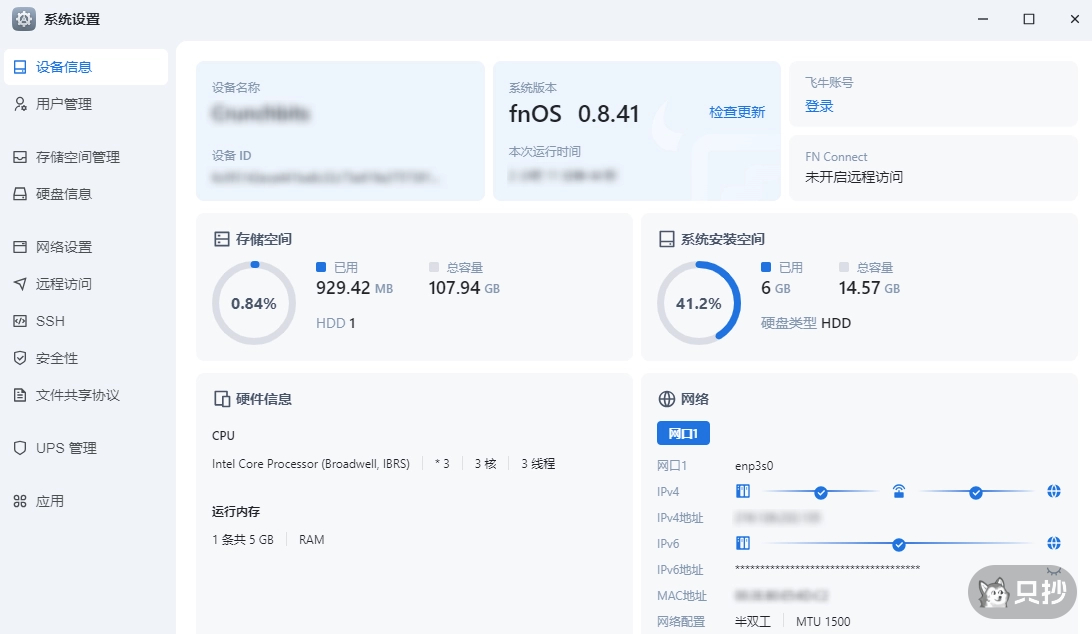Click the 登录 link under 飞牛账号
Screen dimensions: 1092x634
point(819,106)
